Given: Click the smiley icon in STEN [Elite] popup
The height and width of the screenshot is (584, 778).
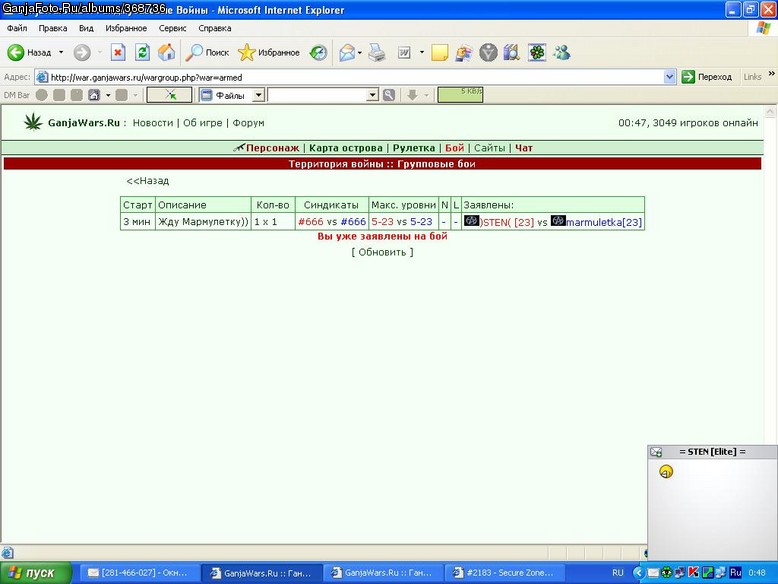Looking at the screenshot, I should pyautogui.click(x=666, y=471).
